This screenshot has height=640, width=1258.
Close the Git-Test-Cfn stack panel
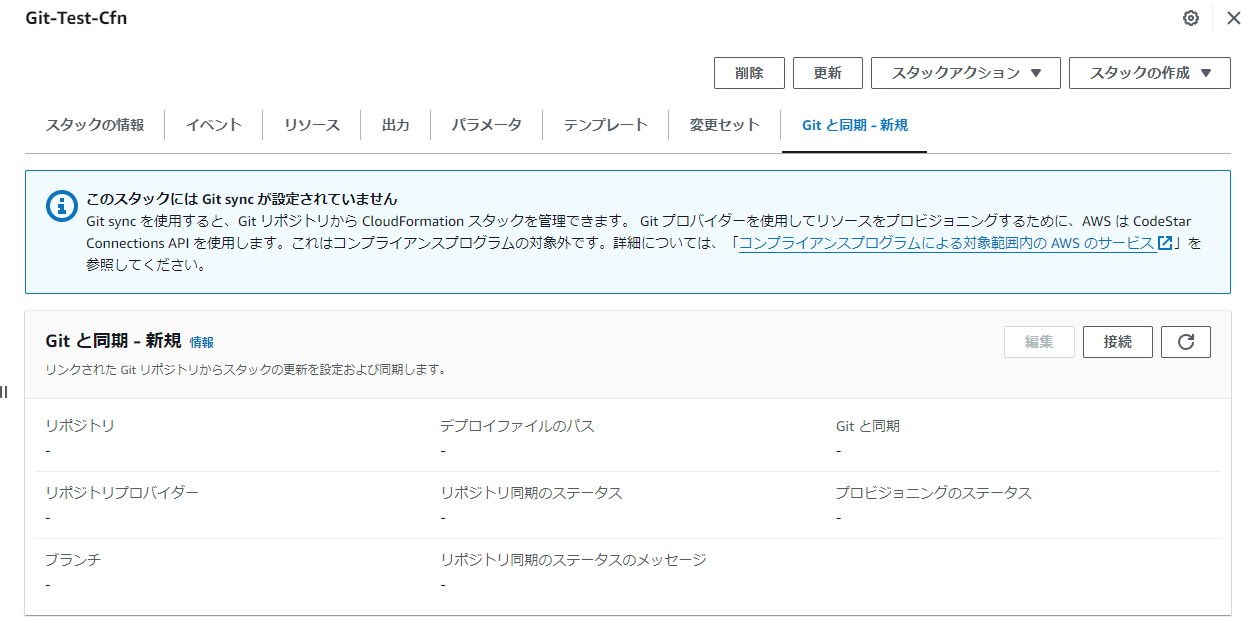[x=1233, y=18]
